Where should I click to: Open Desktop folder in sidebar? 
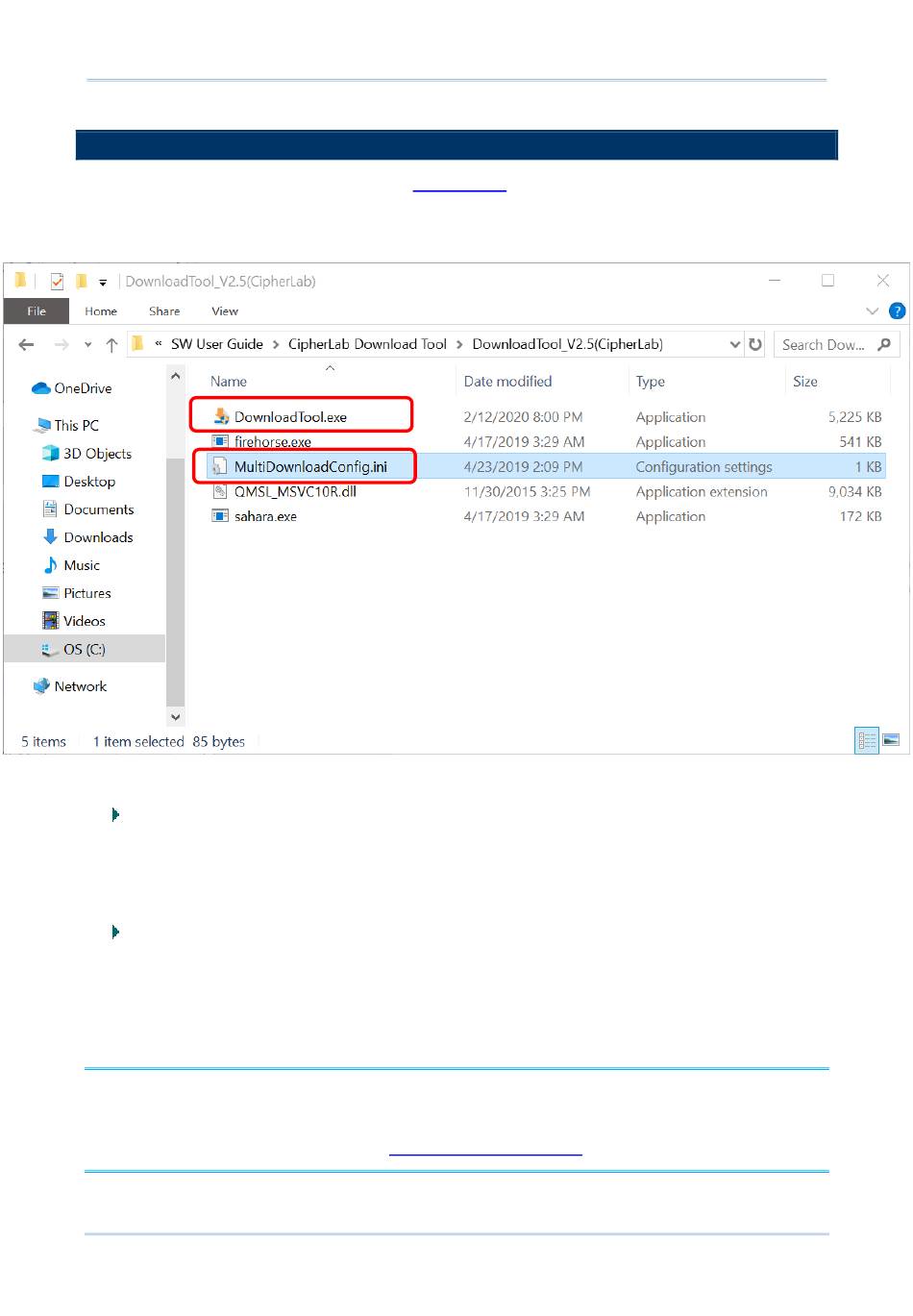coord(79,482)
